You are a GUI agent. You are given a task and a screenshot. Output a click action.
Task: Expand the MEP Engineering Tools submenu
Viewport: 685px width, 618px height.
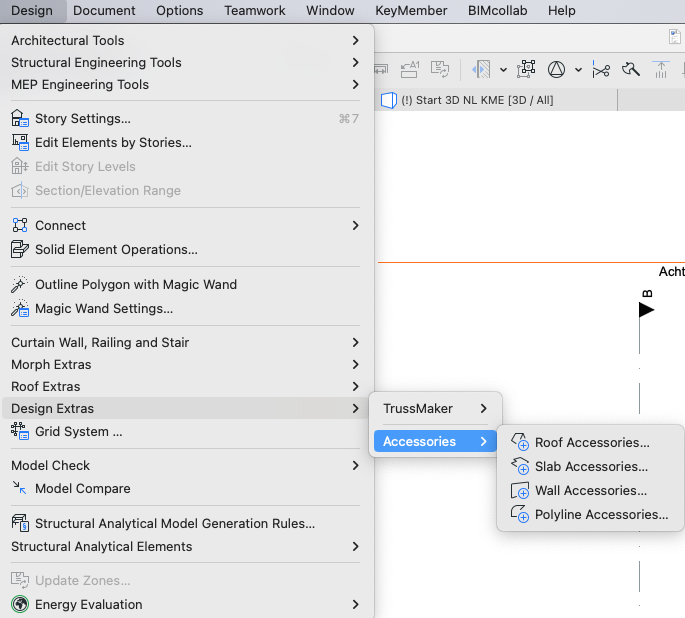click(x=356, y=84)
